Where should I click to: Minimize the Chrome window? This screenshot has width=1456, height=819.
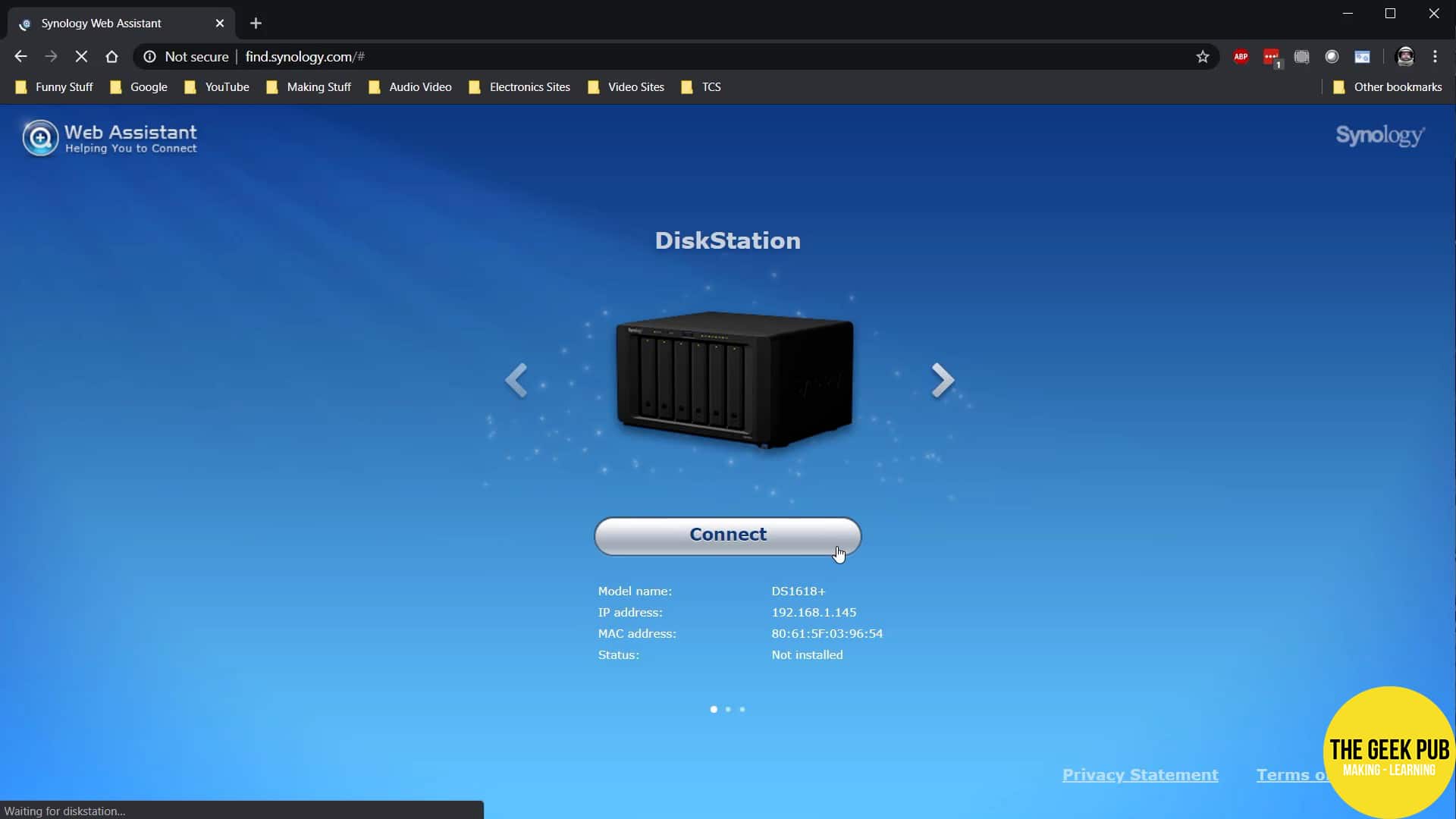(1348, 14)
